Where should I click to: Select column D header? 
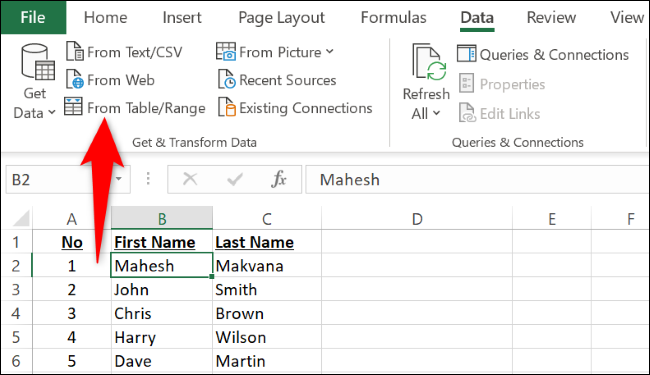(417, 218)
